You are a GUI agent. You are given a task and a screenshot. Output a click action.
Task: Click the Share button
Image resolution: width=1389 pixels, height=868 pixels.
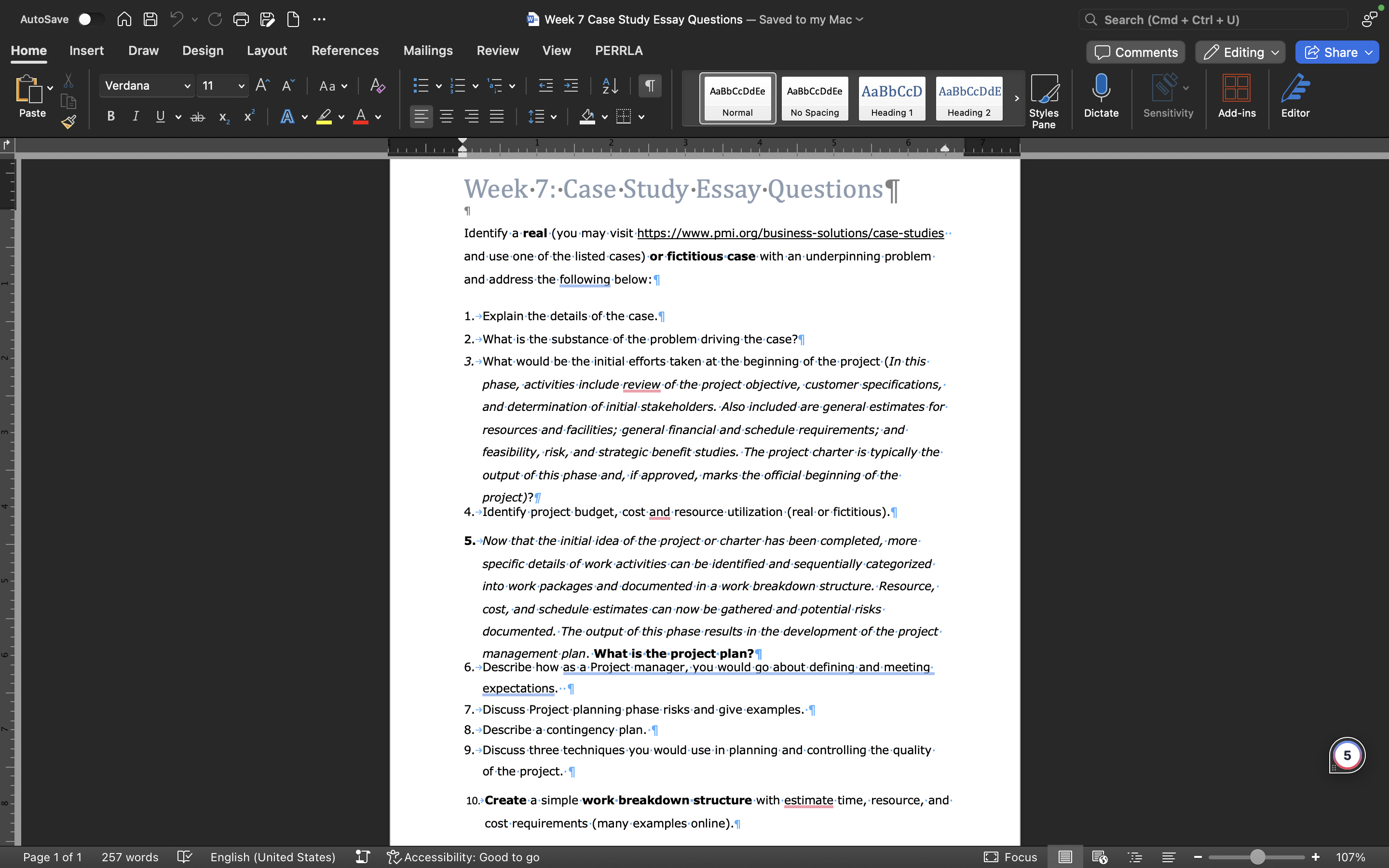click(1335, 52)
